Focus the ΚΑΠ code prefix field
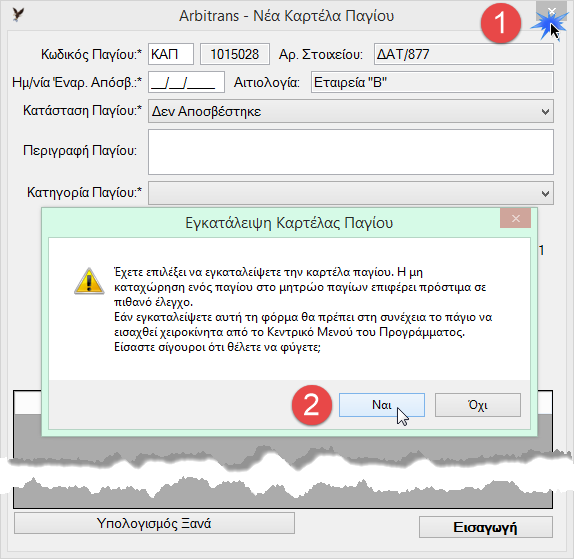Screen dimensions: 574x559 171,54
